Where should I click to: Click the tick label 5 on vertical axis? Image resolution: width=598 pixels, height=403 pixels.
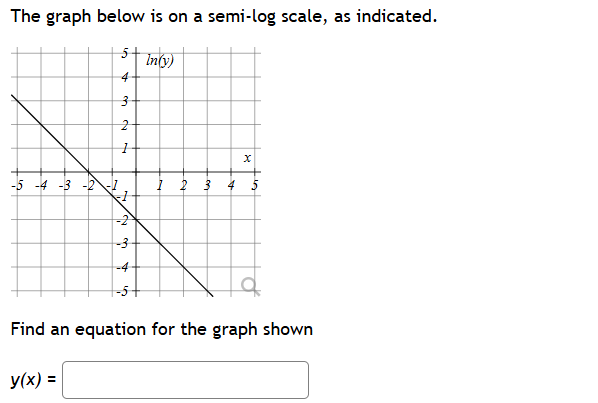pyautogui.click(x=124, y=53)
